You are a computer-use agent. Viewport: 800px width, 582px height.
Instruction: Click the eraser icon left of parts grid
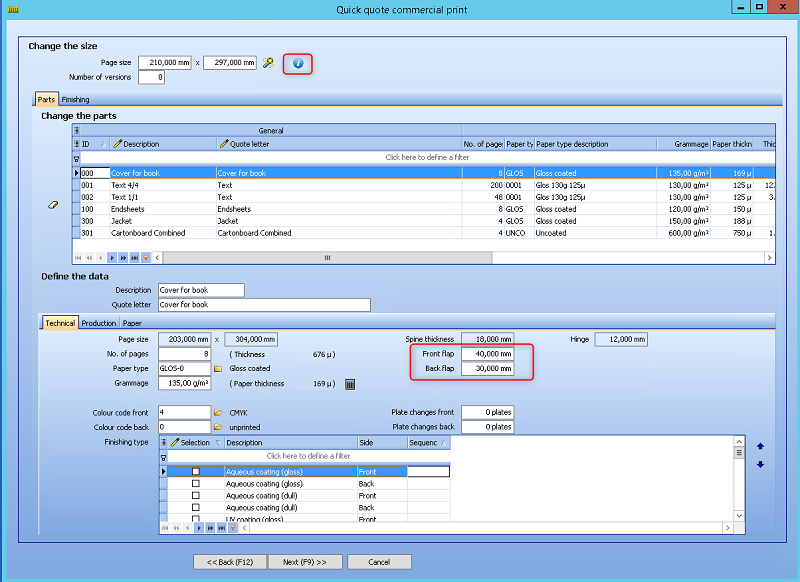click(53, 205)
